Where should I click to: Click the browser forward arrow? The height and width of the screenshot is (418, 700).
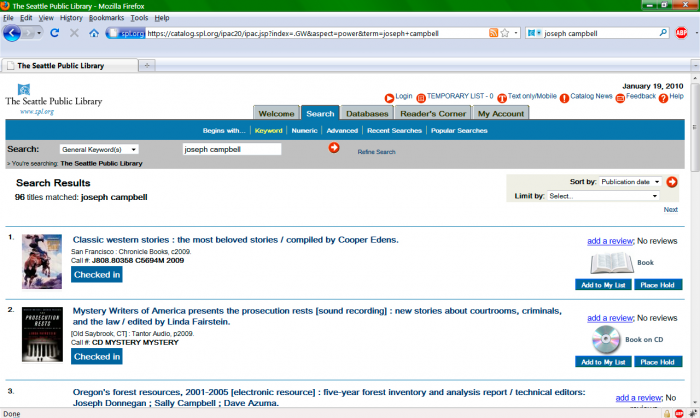(x=28, y=33)
